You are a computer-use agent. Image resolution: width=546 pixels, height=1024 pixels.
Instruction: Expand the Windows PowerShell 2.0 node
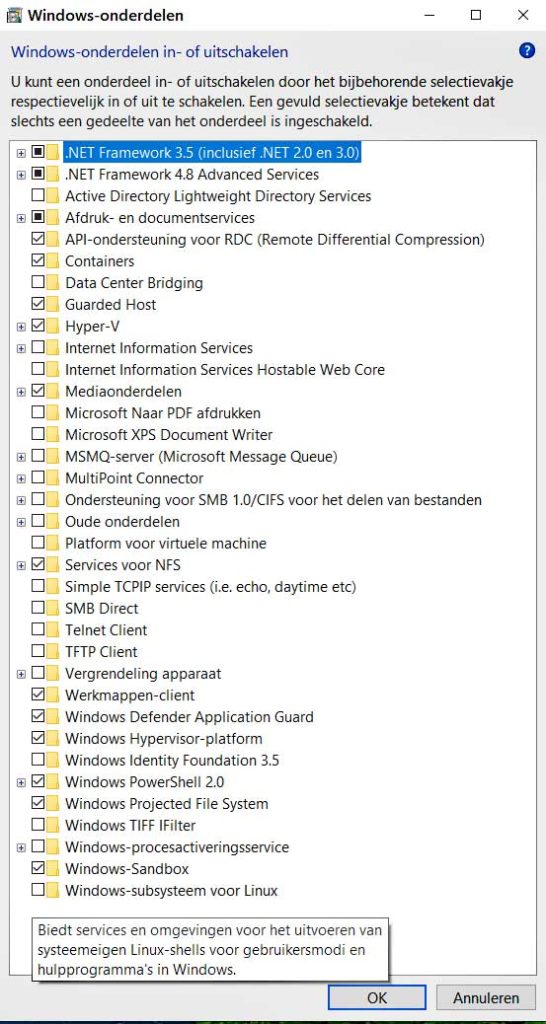point(21,782)
